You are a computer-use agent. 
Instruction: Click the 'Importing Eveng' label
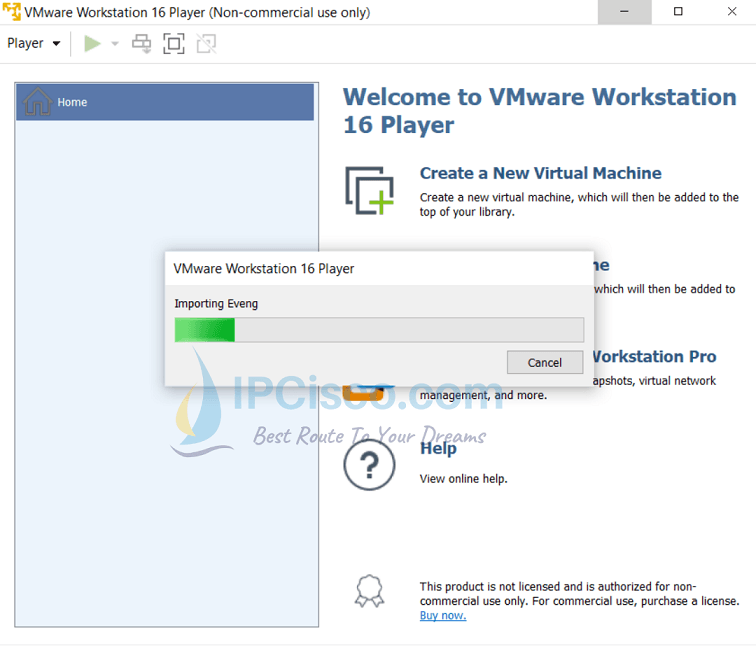[x=216, y=304]
